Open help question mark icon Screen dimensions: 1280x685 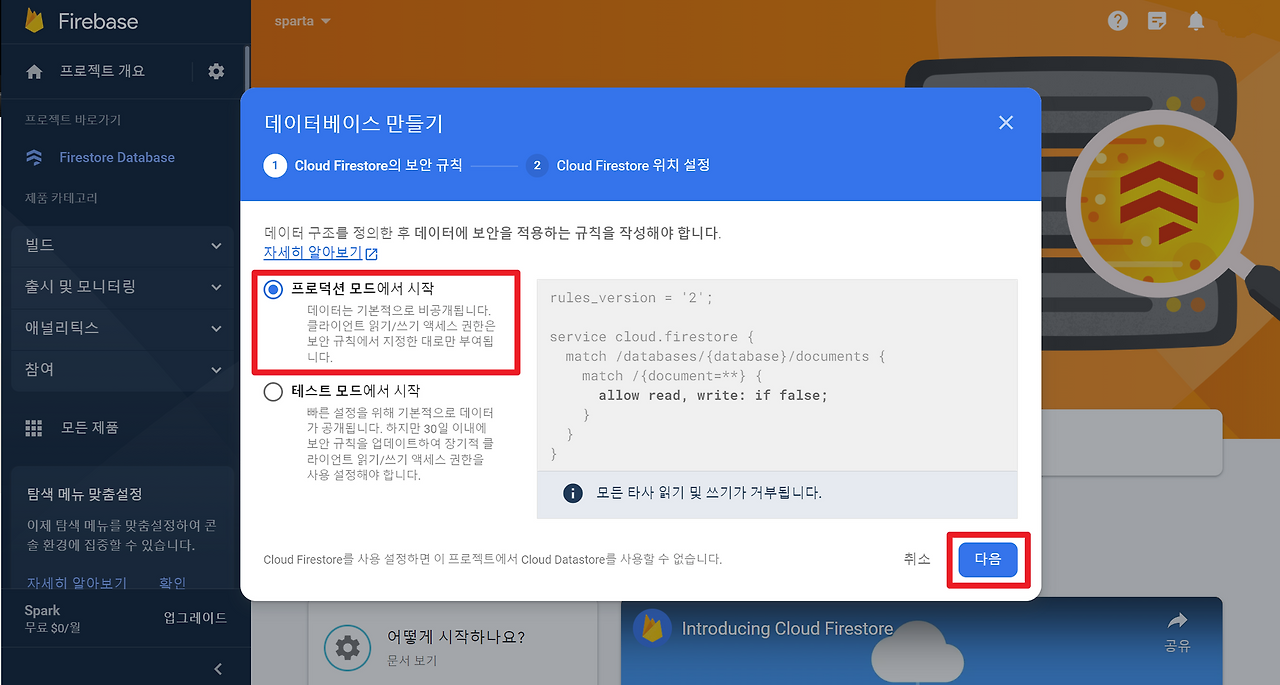1118,21
